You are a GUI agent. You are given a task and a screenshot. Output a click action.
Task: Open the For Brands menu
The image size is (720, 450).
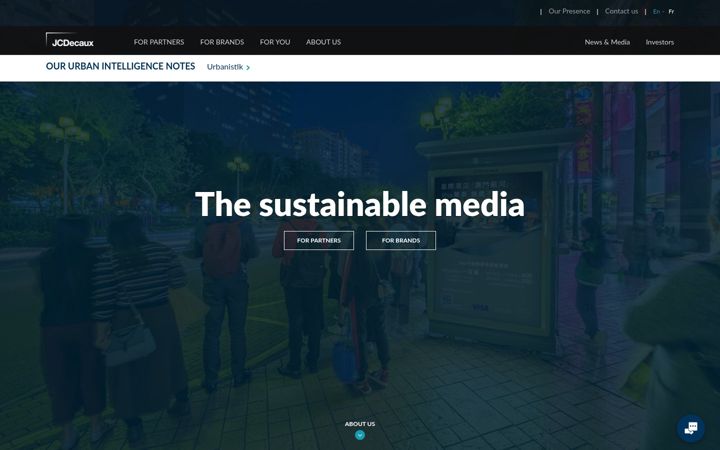pyautogui.click(x=222, y=42)
